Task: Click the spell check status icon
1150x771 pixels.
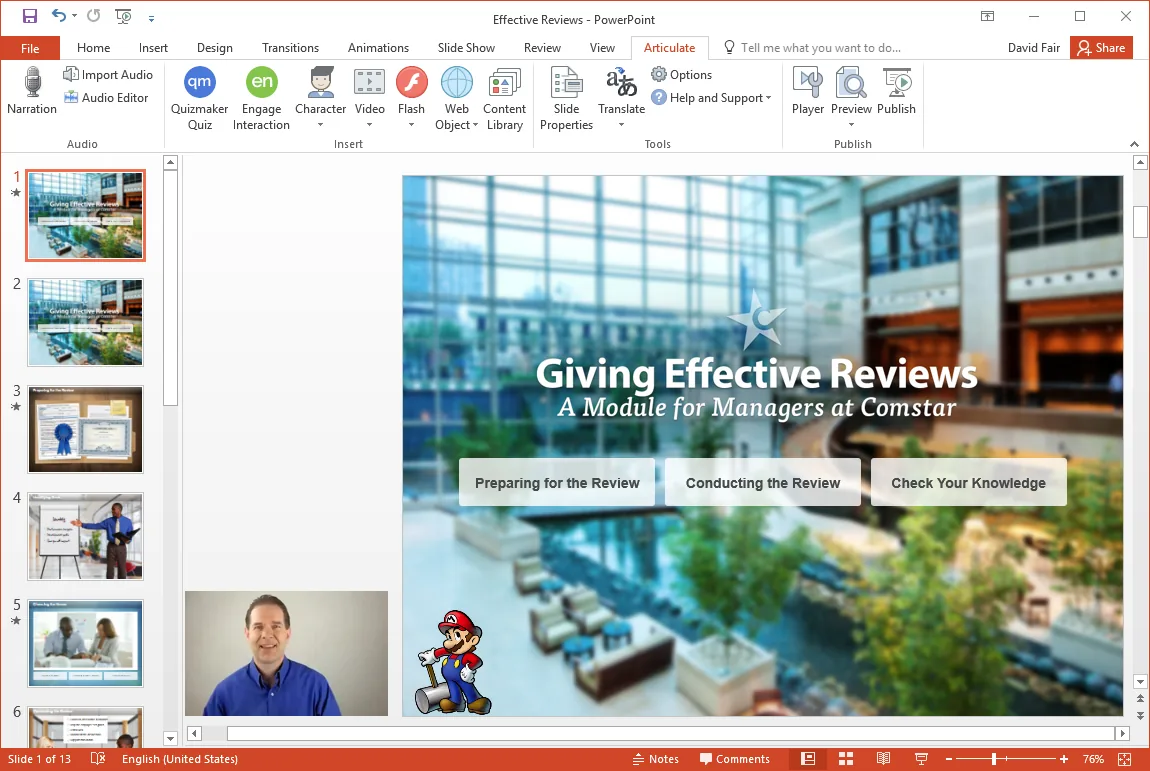Action: coord(98,759)
